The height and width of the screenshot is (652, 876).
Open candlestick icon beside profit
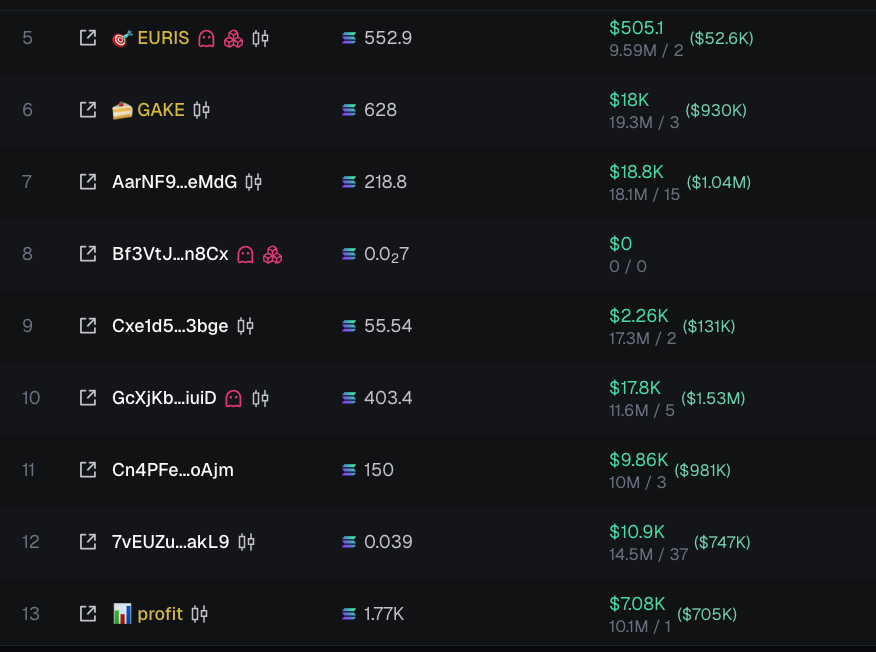click(199, 614)
